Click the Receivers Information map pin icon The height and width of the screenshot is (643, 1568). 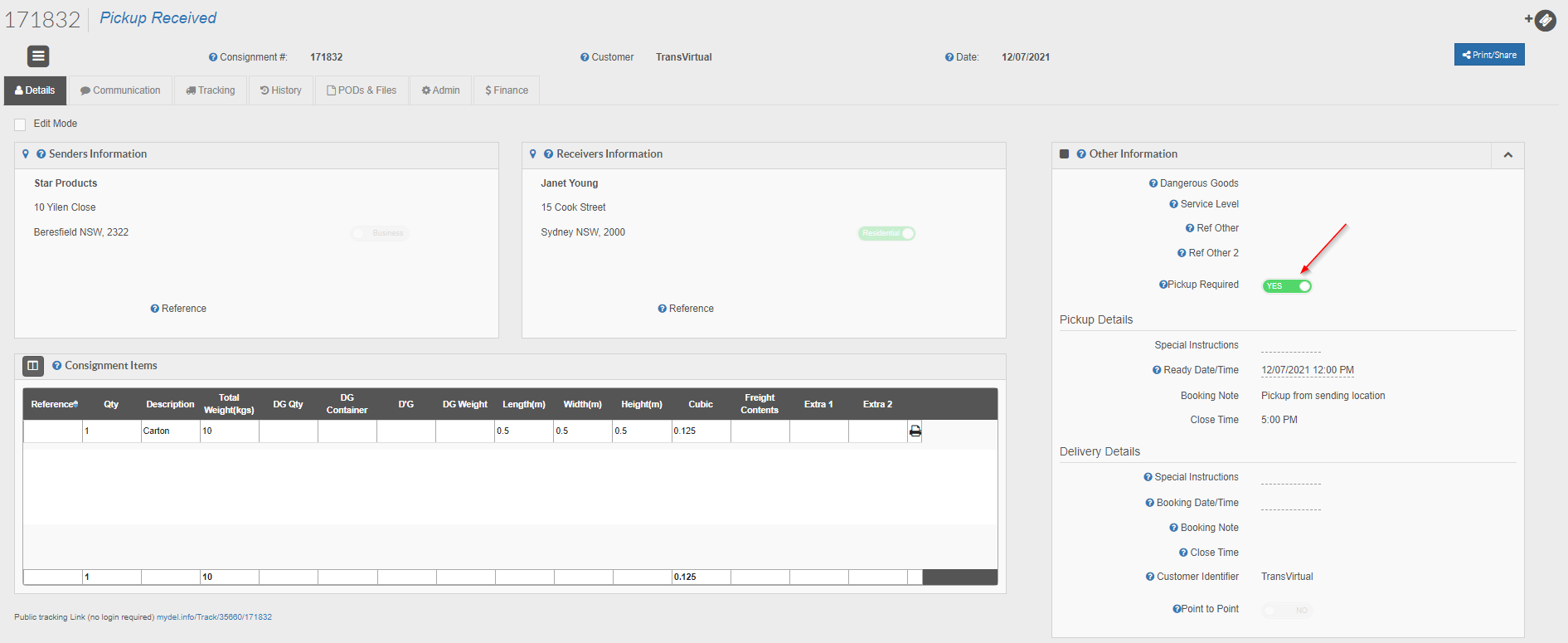[x=533, y=153]
